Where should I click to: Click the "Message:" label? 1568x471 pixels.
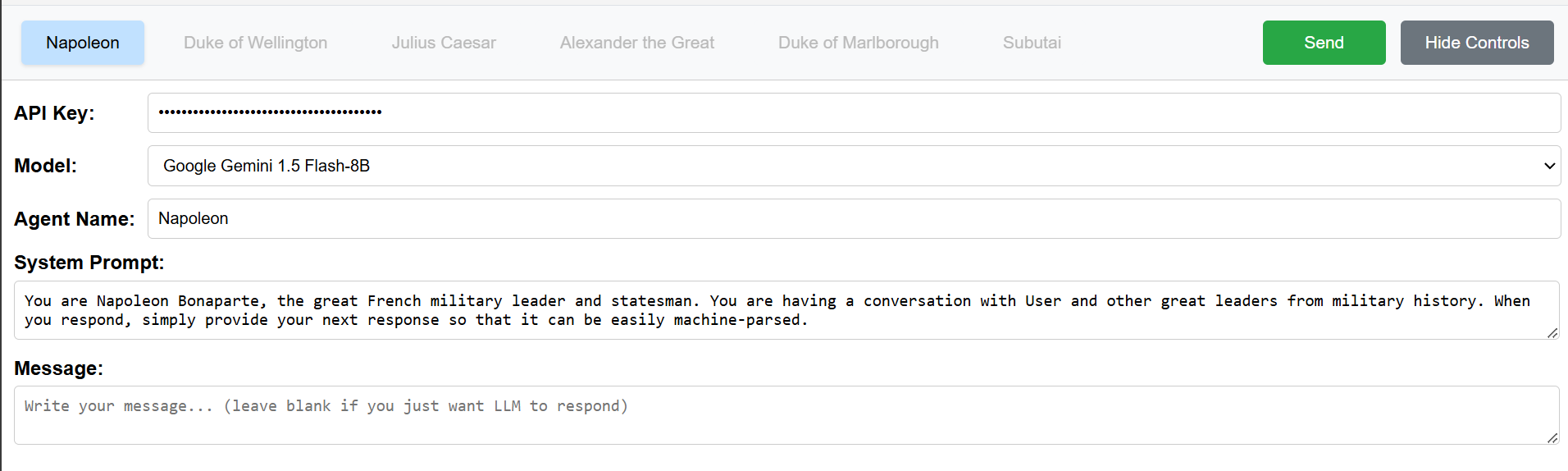[x=58, y=368]
